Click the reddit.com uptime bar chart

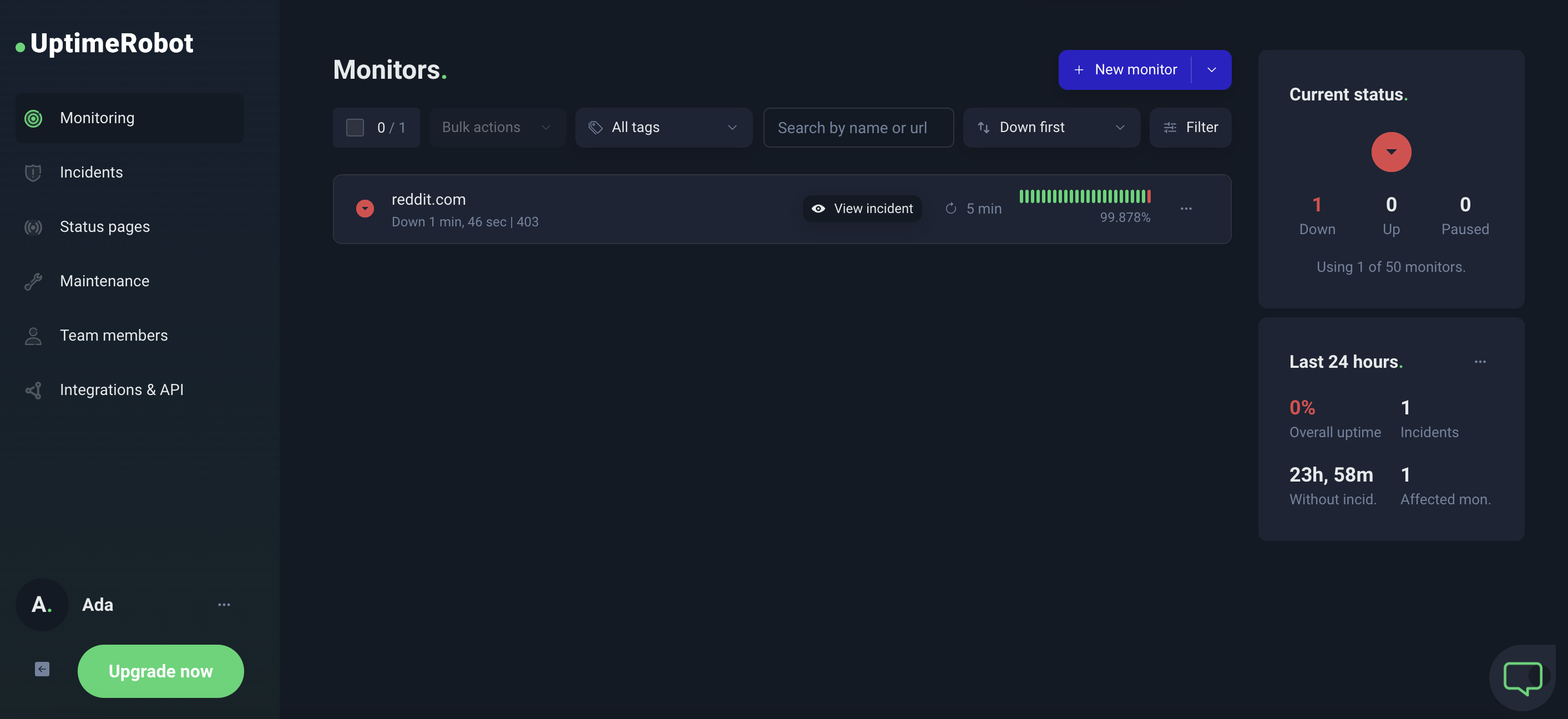(x=1085, y=196)
